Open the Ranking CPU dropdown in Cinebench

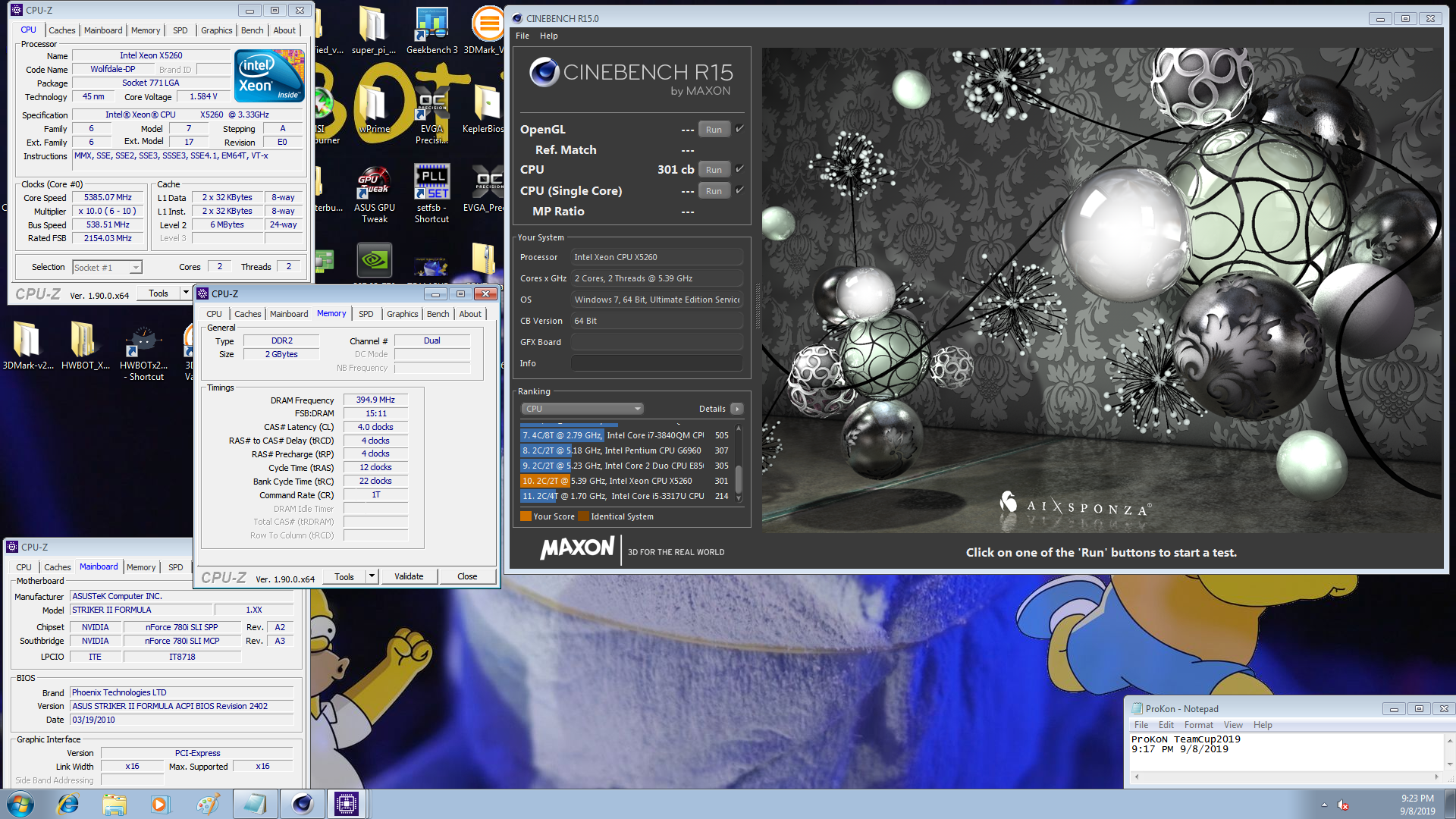click(582, 409)
